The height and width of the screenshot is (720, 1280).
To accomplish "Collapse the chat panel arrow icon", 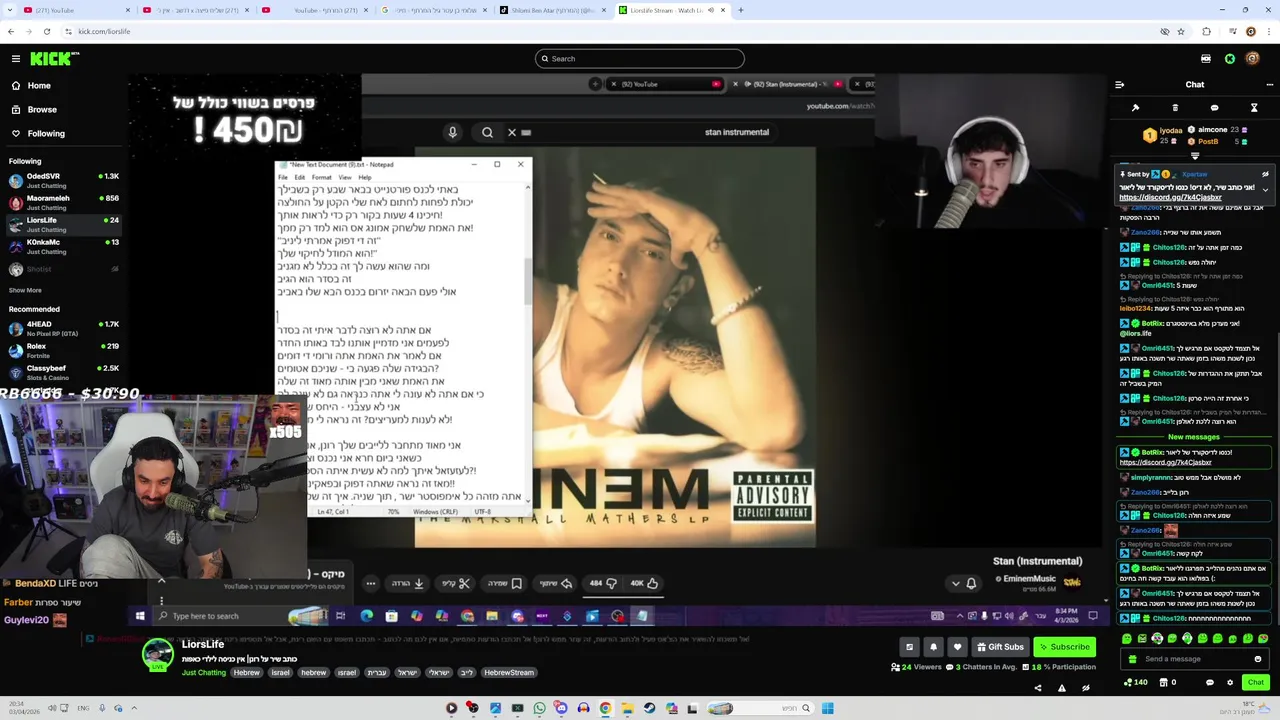I will pyautogui.click(x=1119, y=85).
